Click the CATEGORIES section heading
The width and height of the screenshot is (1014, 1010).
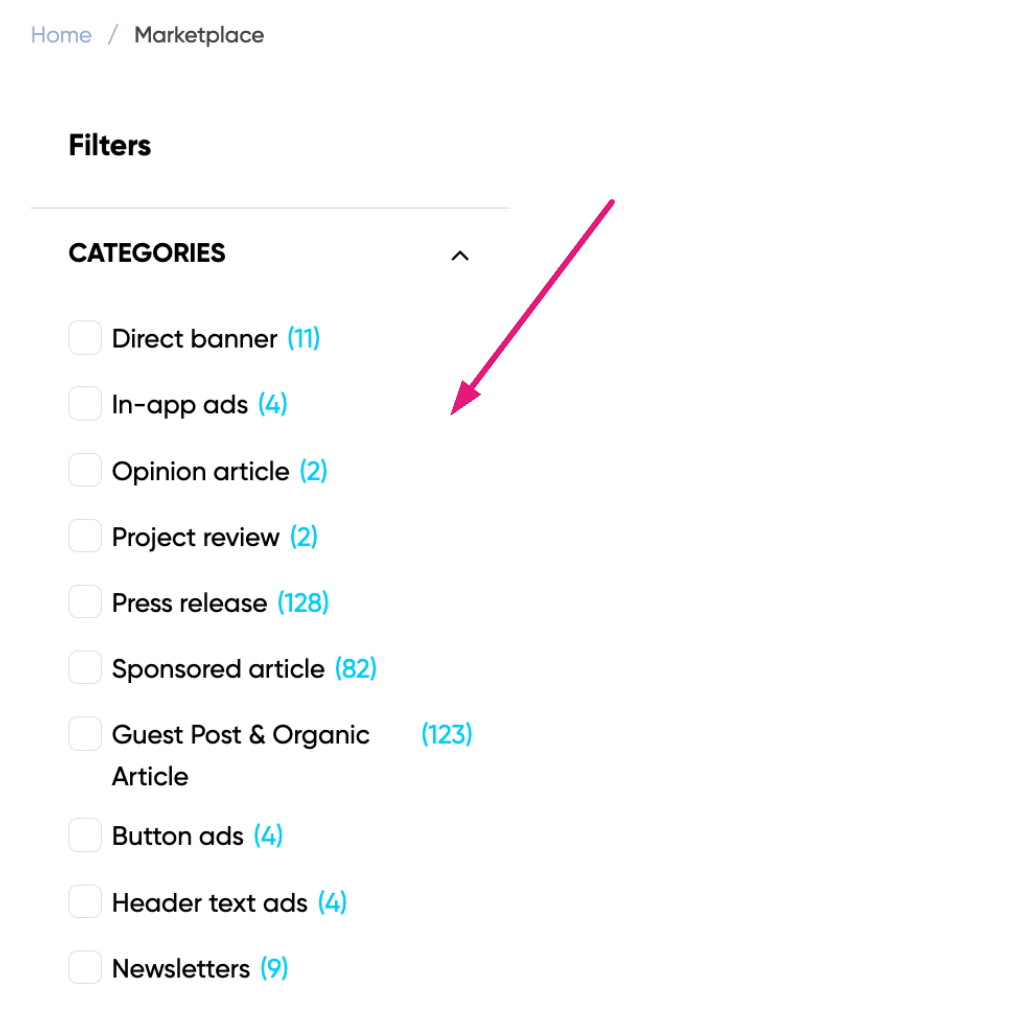[147, 253]
